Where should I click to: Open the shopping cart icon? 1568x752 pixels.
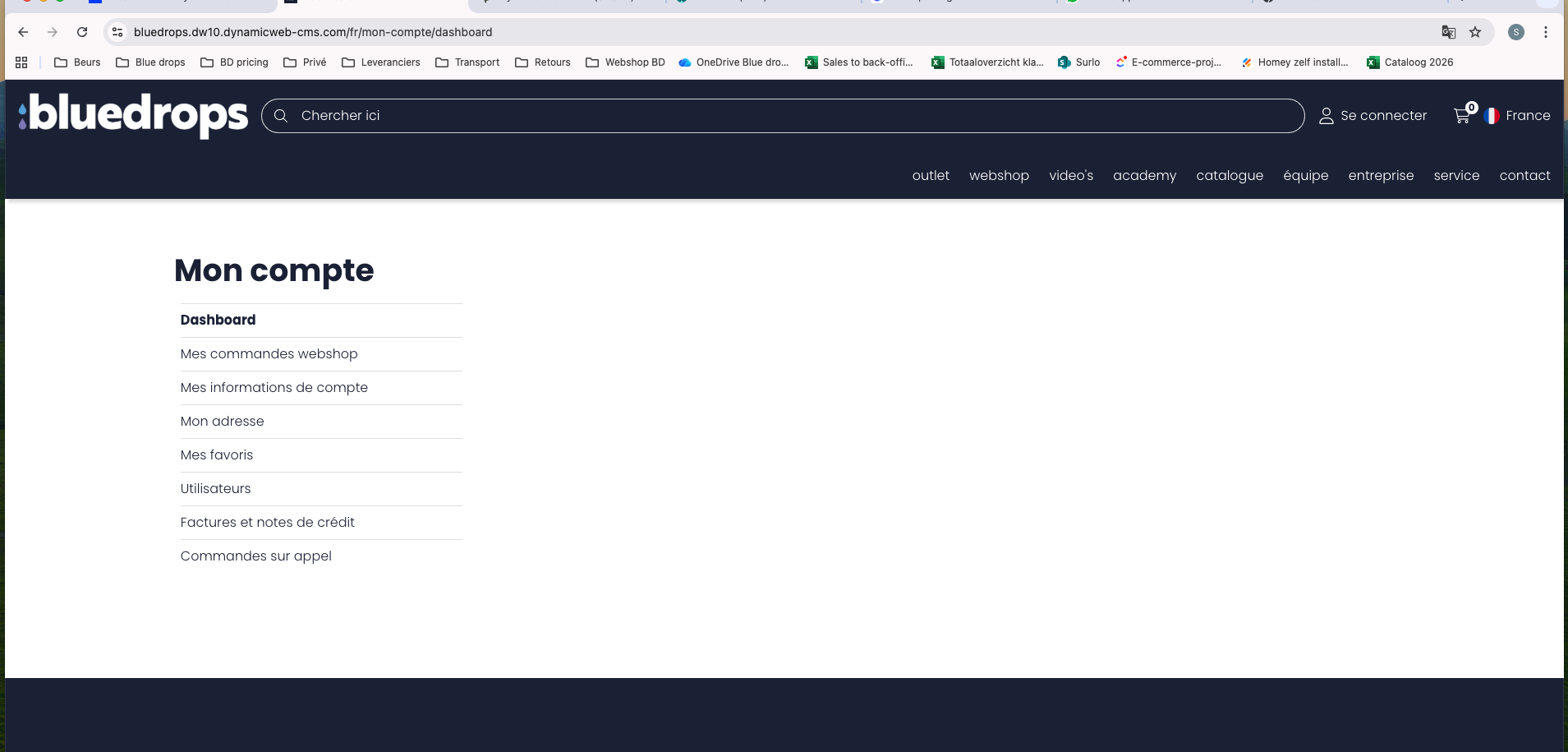tap(1462, 116)
